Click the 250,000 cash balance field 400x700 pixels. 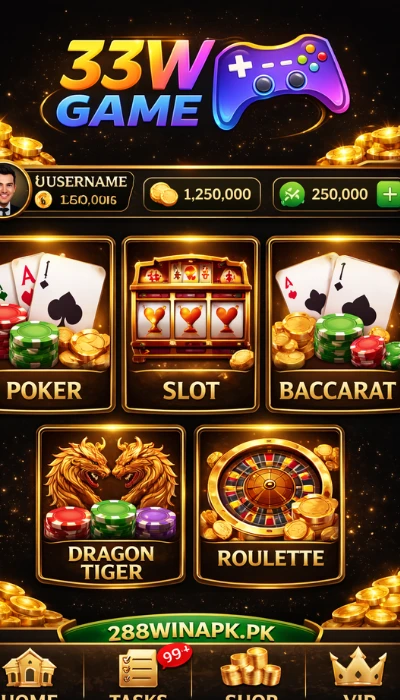(336, 194)
